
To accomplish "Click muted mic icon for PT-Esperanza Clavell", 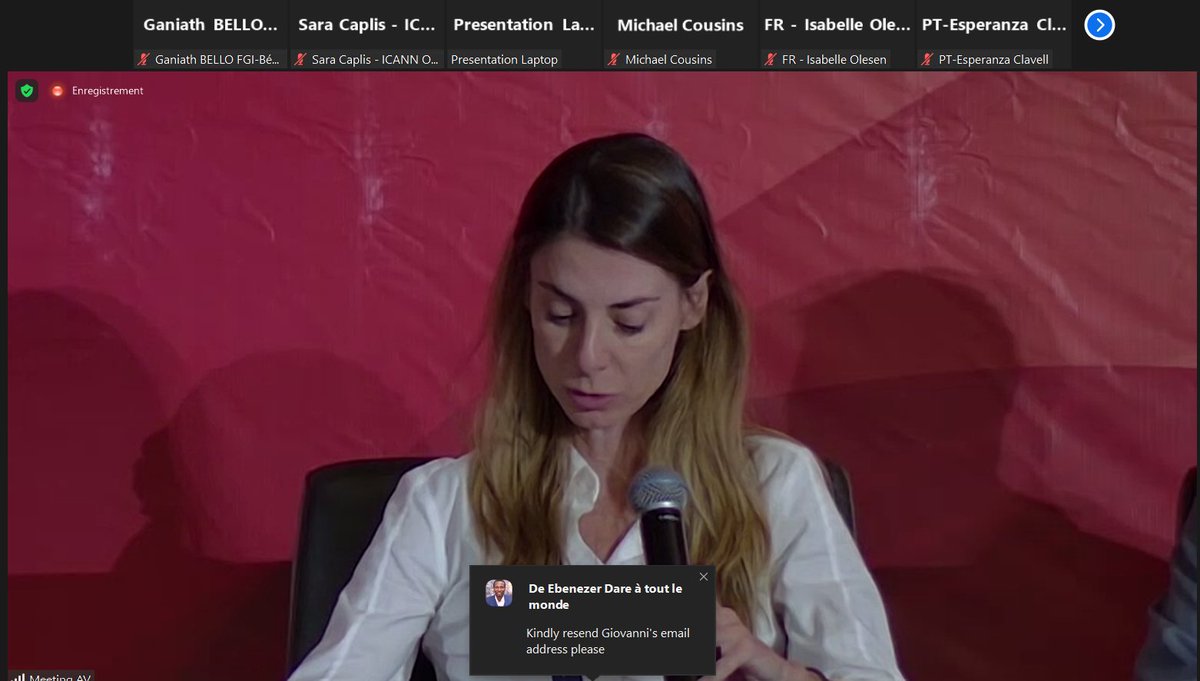I will point(927,60).
